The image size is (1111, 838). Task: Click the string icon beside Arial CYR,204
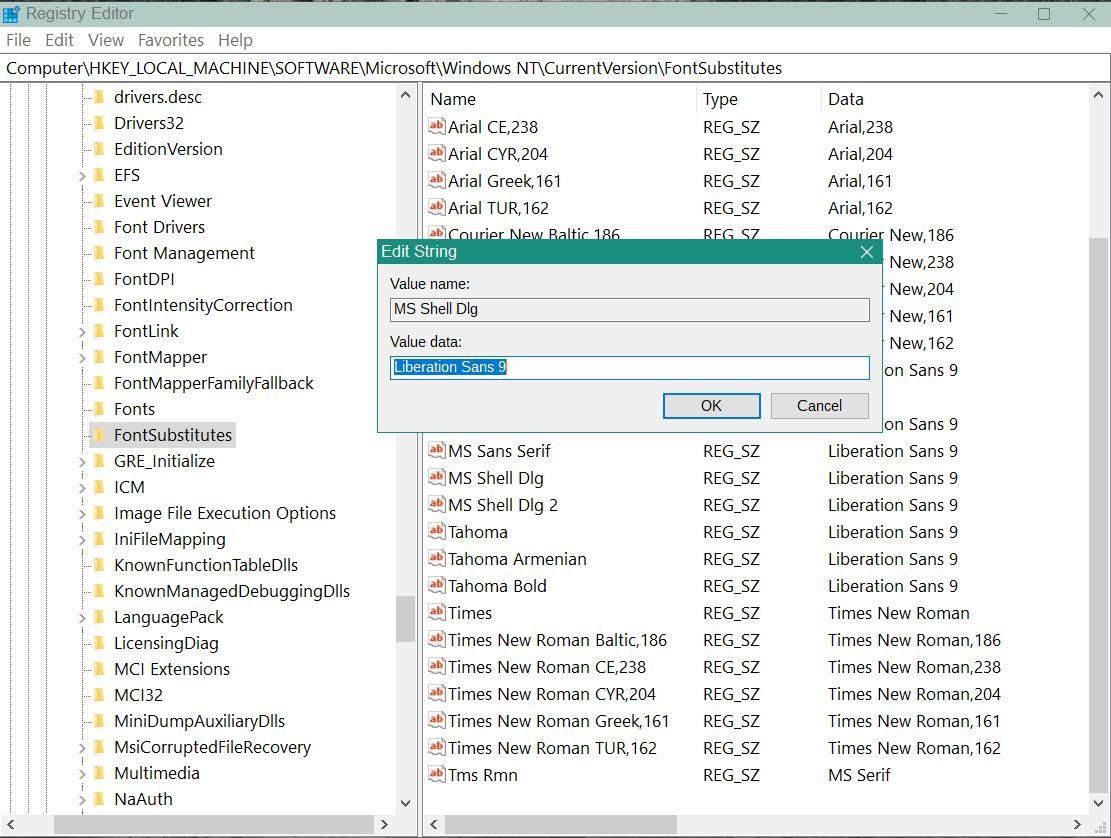click(x=436, y=153)
